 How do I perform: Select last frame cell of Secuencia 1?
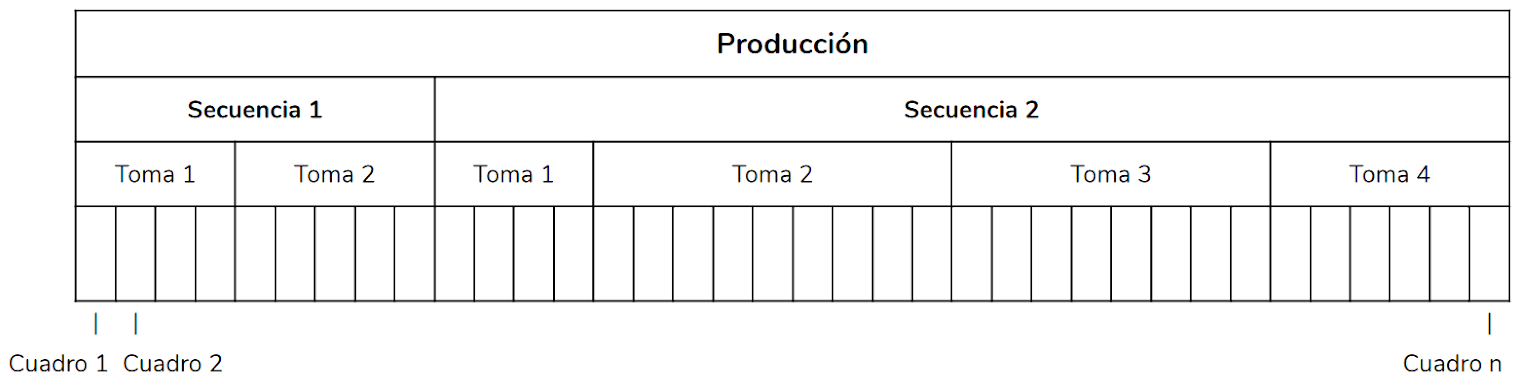coord(415,253)
